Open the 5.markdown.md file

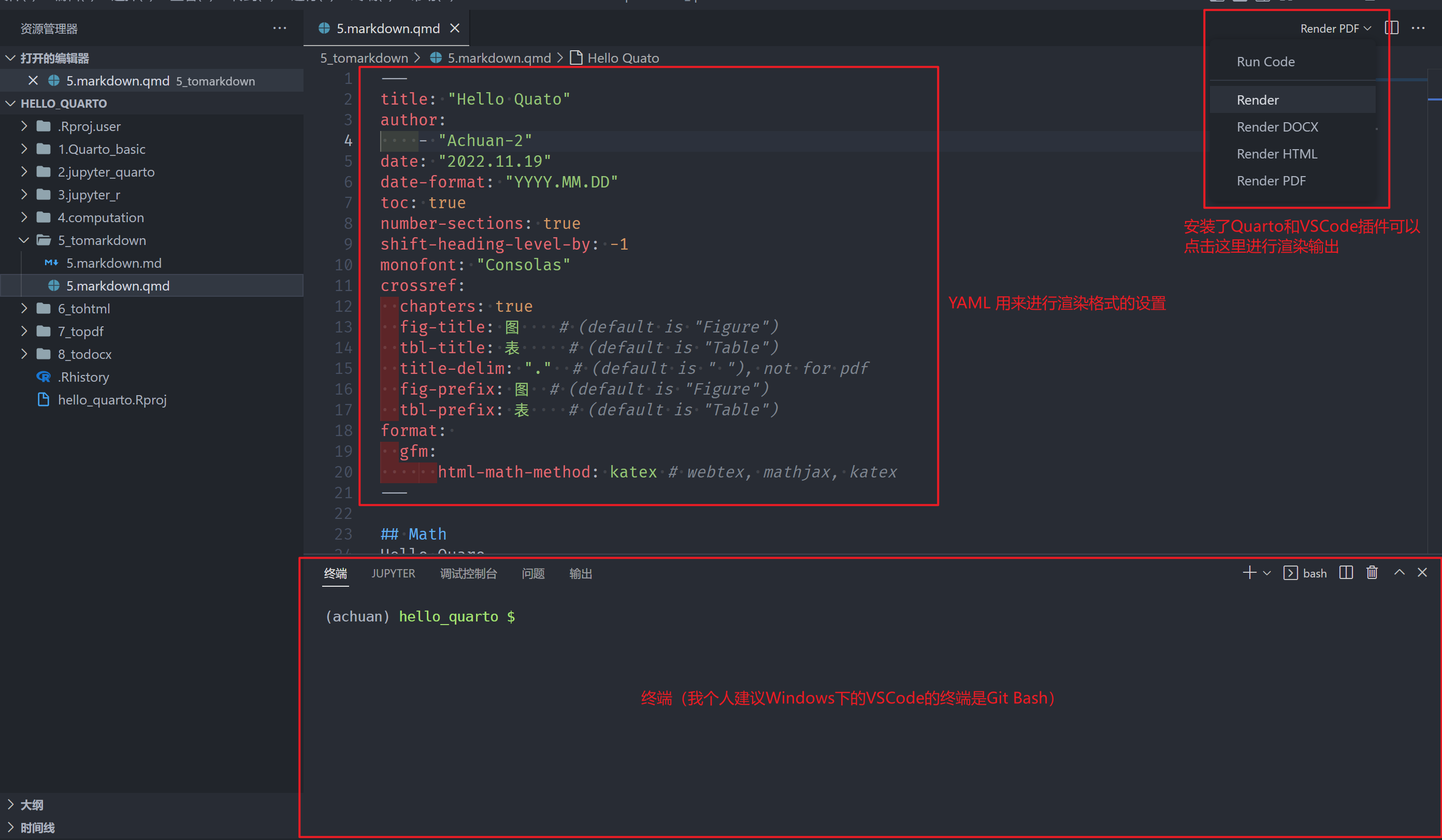[114, 263]
